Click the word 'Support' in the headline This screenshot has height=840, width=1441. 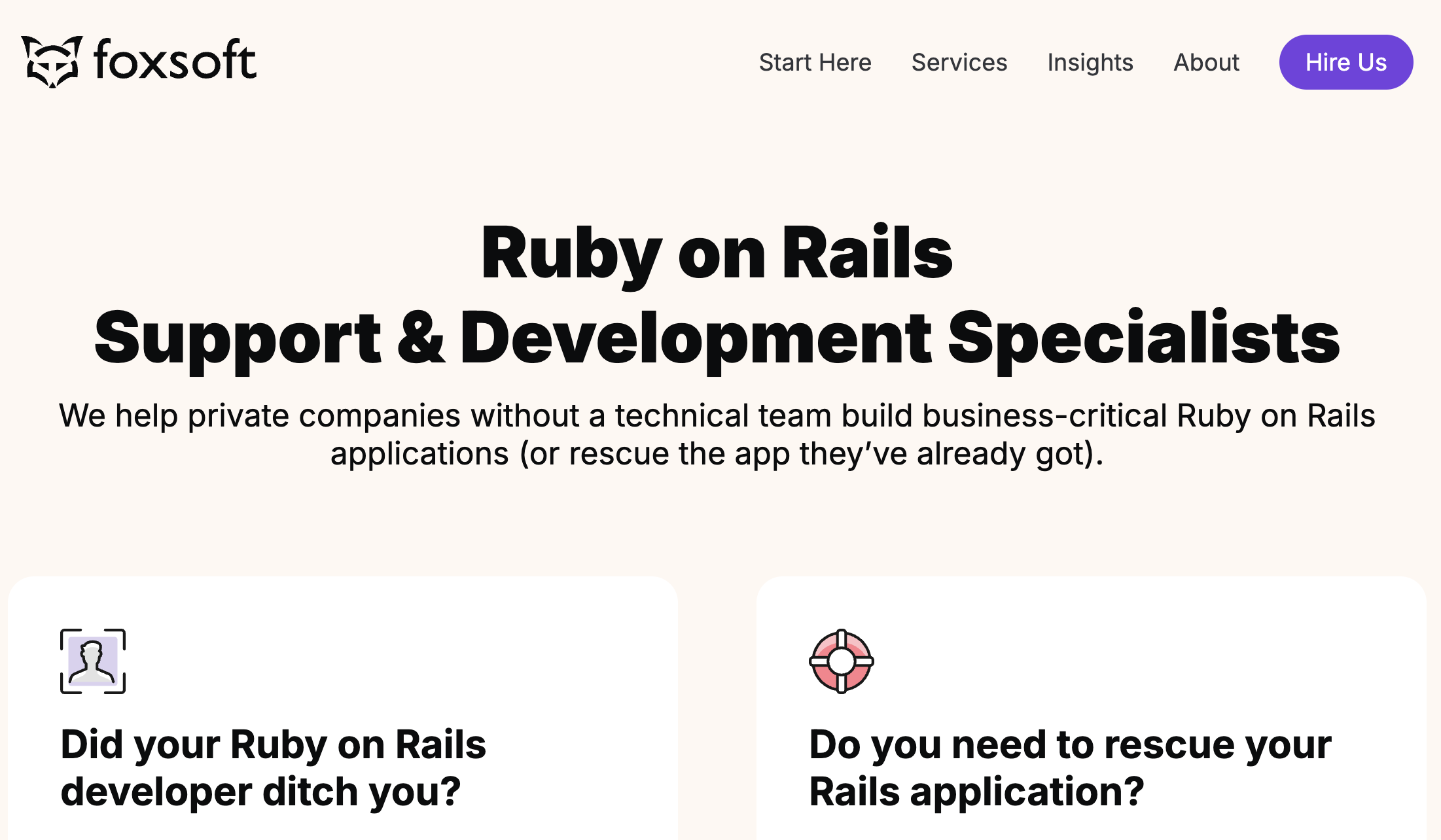(238, 339)
